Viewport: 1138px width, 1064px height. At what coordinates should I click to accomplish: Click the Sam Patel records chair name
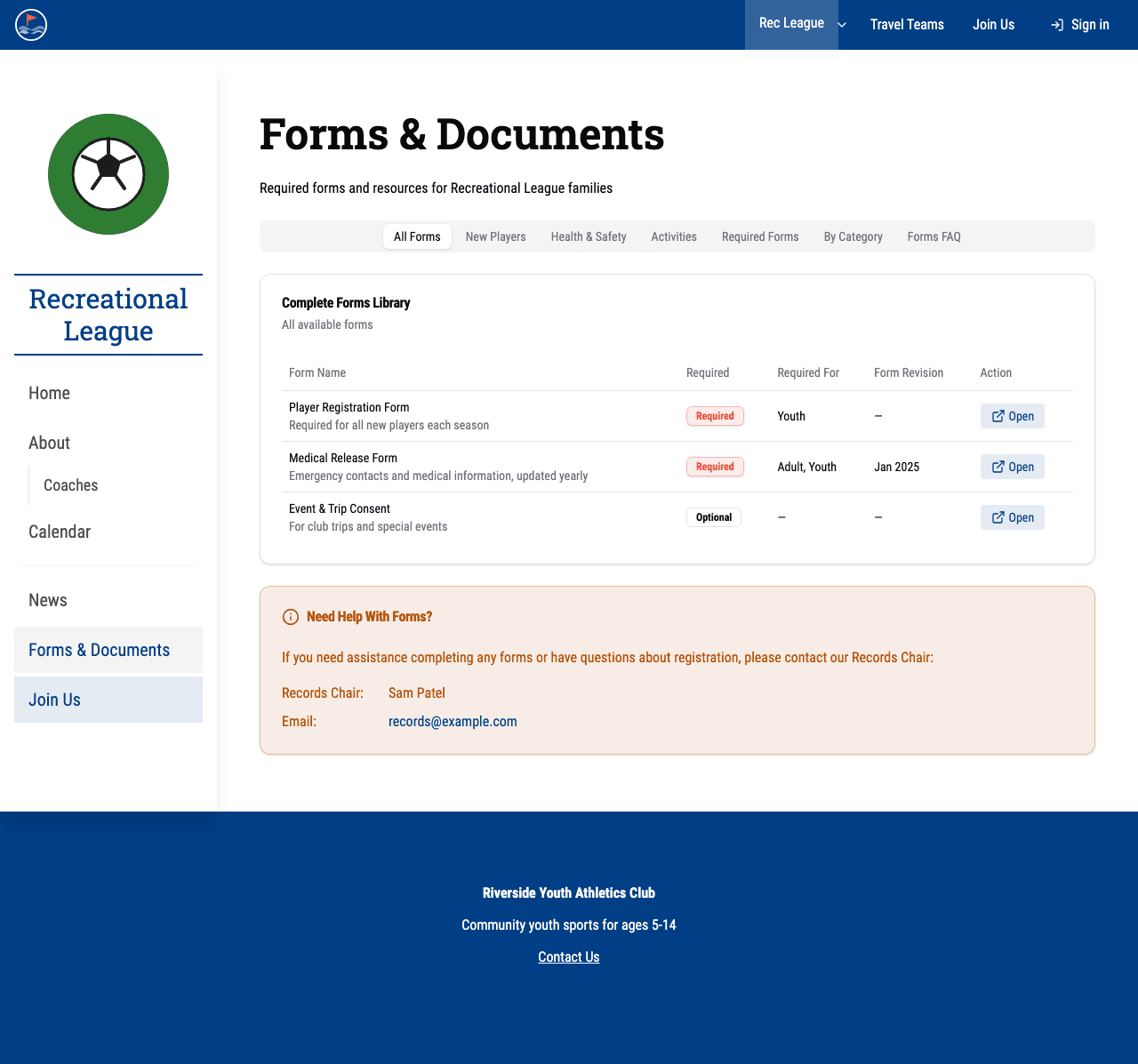[x=417, y=693]
